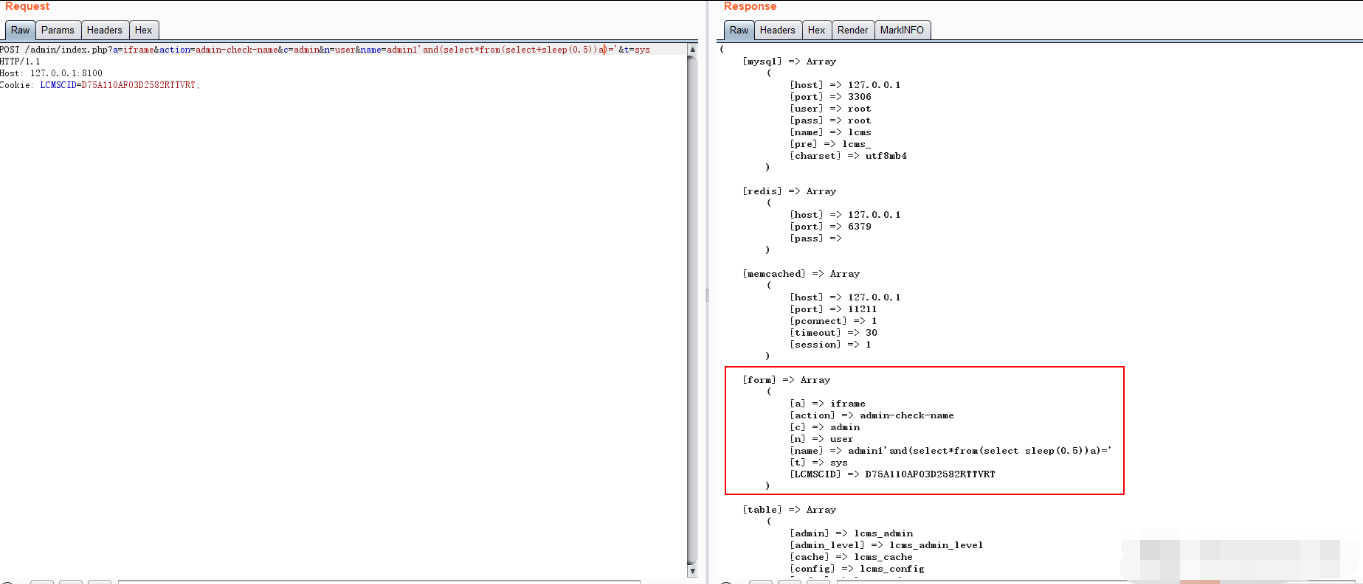Switch to Request Headers tab

tap(104, 30)
